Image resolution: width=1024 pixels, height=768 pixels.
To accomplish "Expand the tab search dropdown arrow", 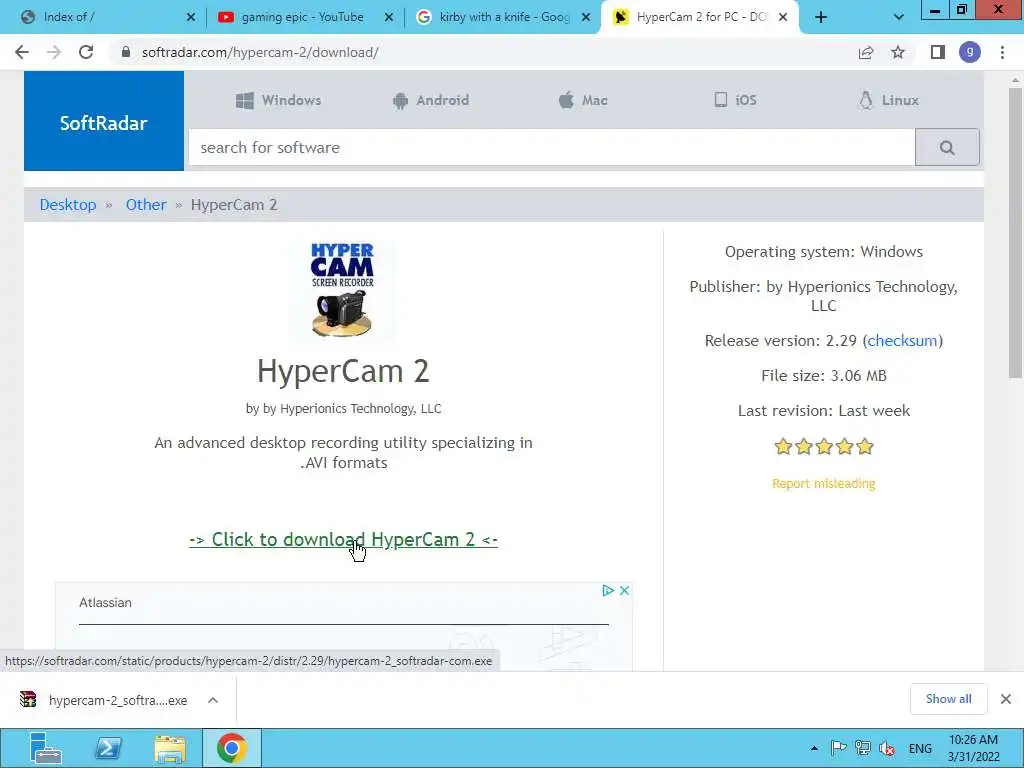I will pyautogui.click(x=899, y=18).
